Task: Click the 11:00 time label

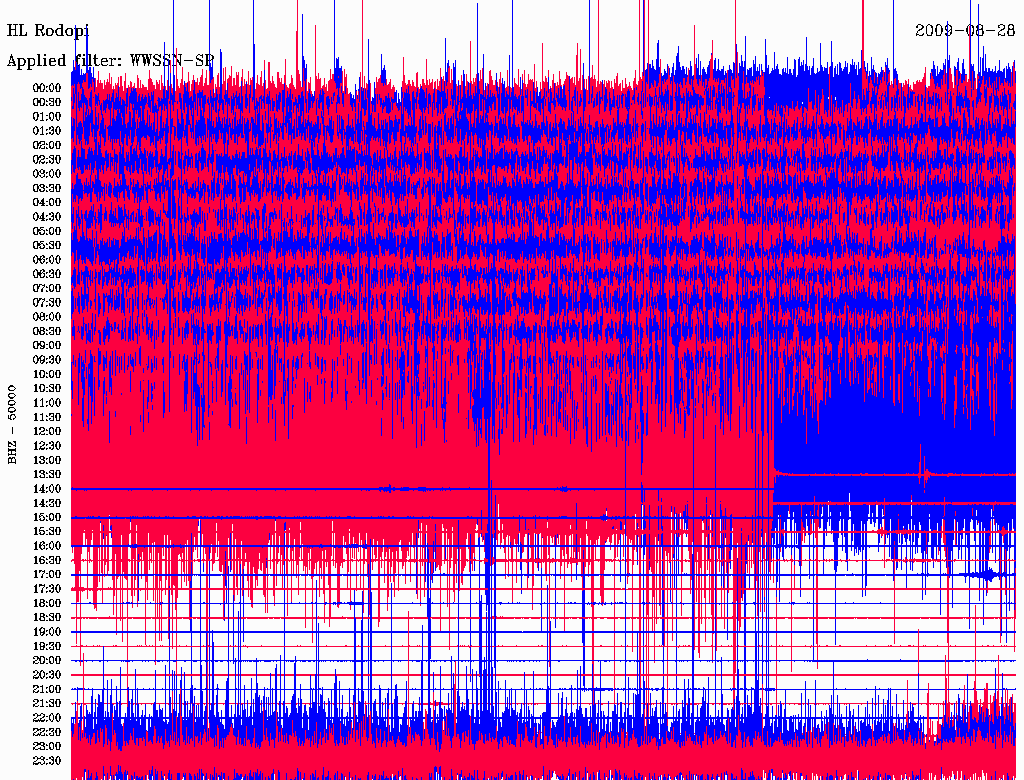Action: pyautogui.click(x=47, y=403)
